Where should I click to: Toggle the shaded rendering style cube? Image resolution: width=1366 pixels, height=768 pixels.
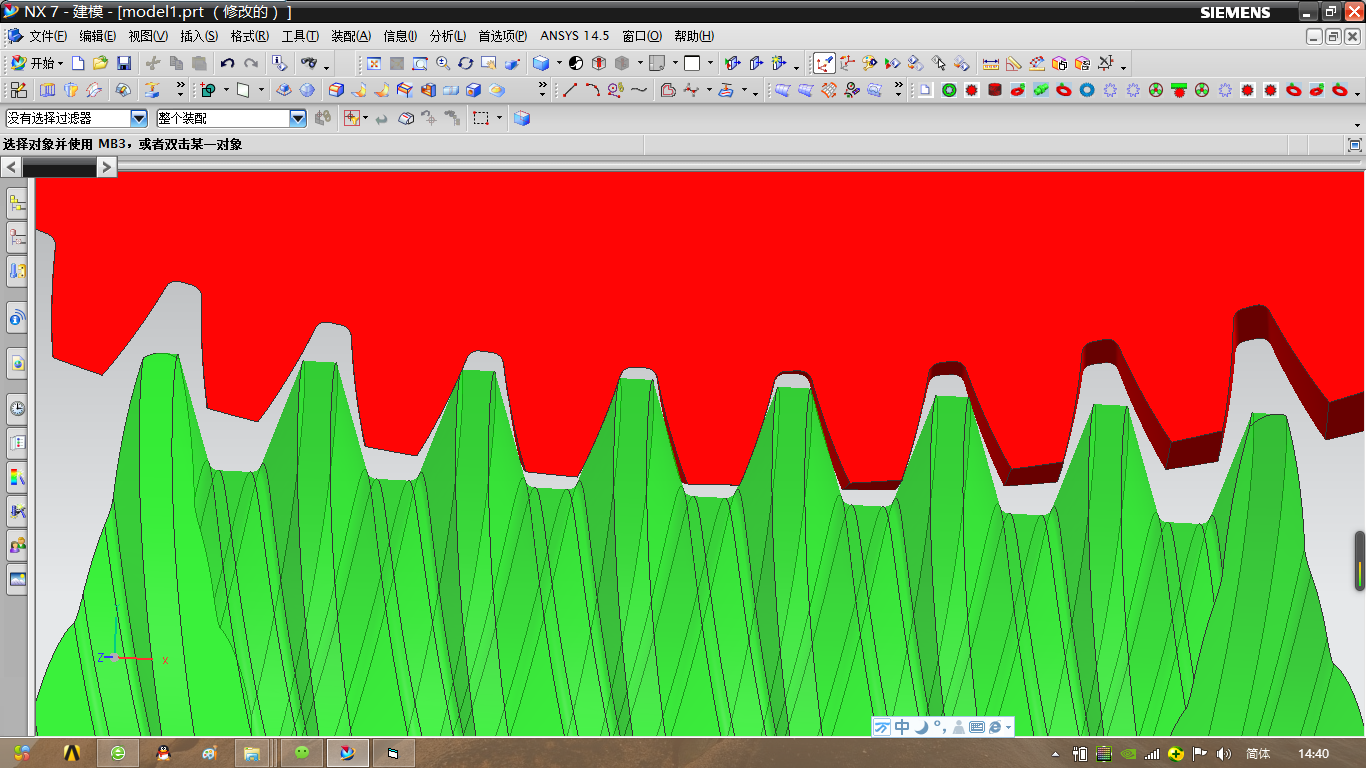coord(541,63)
